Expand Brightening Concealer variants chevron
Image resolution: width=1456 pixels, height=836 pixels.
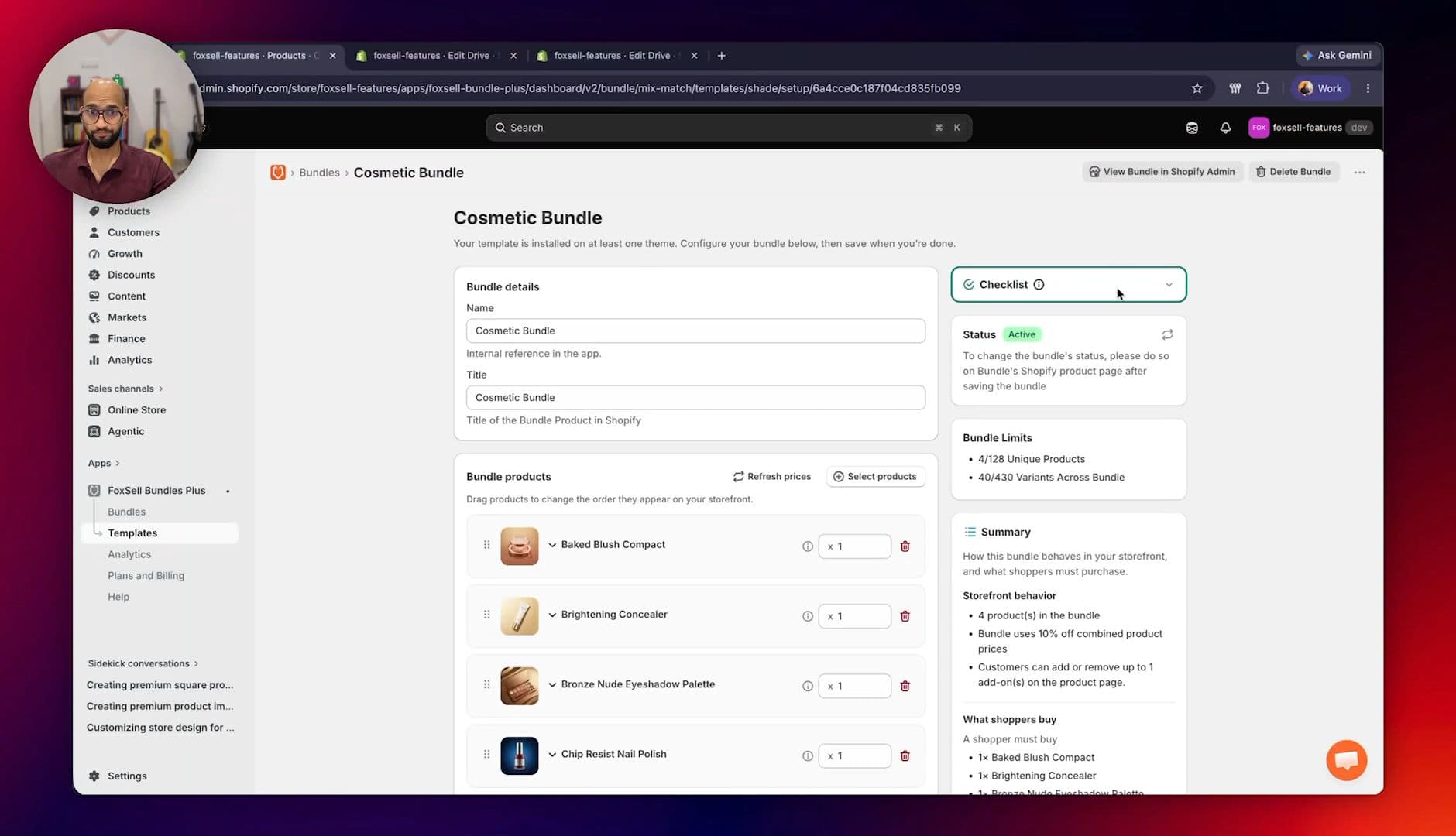coord(552,615)
